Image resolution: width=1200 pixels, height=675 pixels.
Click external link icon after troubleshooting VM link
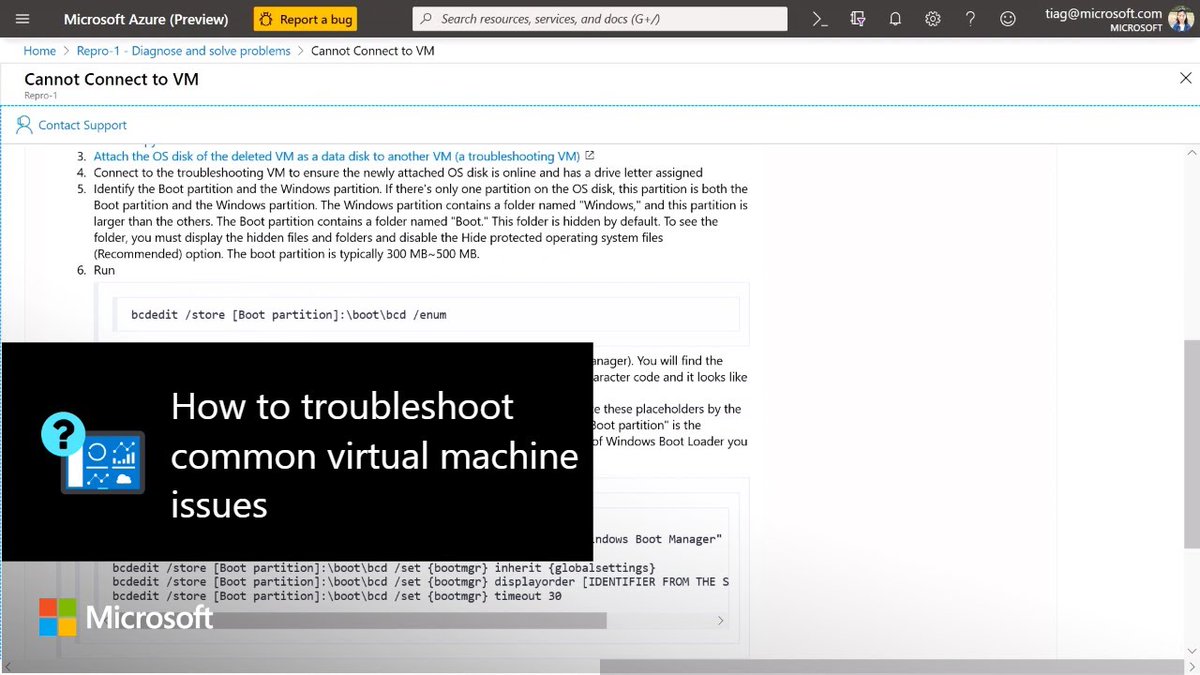pos(590,156)
